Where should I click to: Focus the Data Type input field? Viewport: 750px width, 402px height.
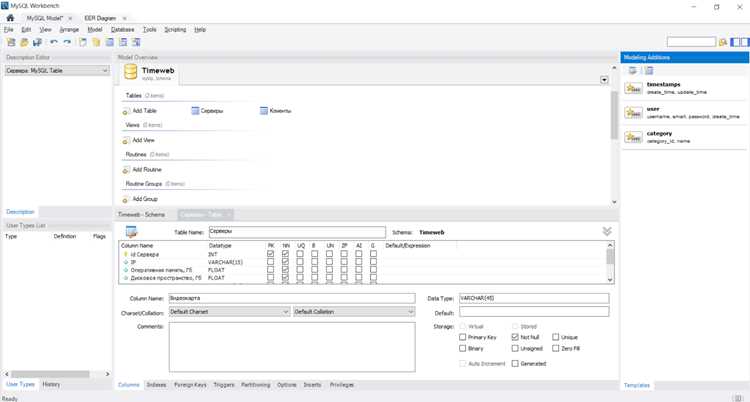pyautogui.click(x=534, y=298)
